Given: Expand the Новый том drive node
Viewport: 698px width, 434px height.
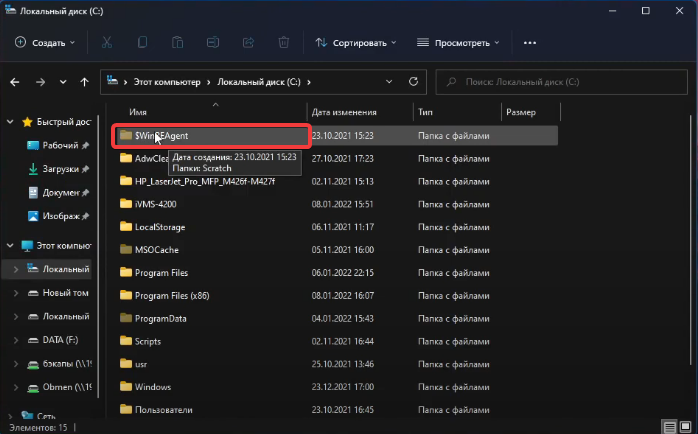Looking at the screenshot, I should pos(16,293).
